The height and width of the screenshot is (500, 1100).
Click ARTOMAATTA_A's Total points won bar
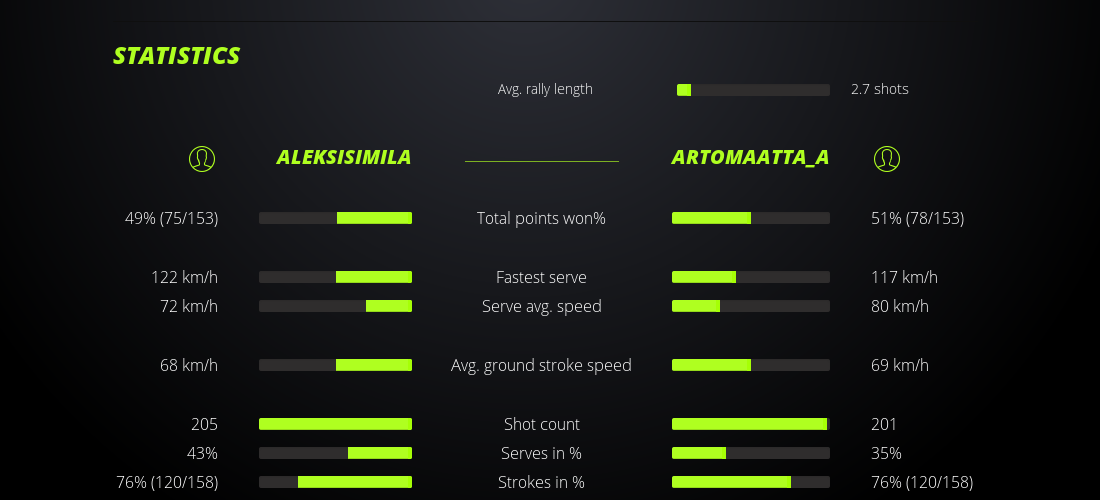click(751, 218)
